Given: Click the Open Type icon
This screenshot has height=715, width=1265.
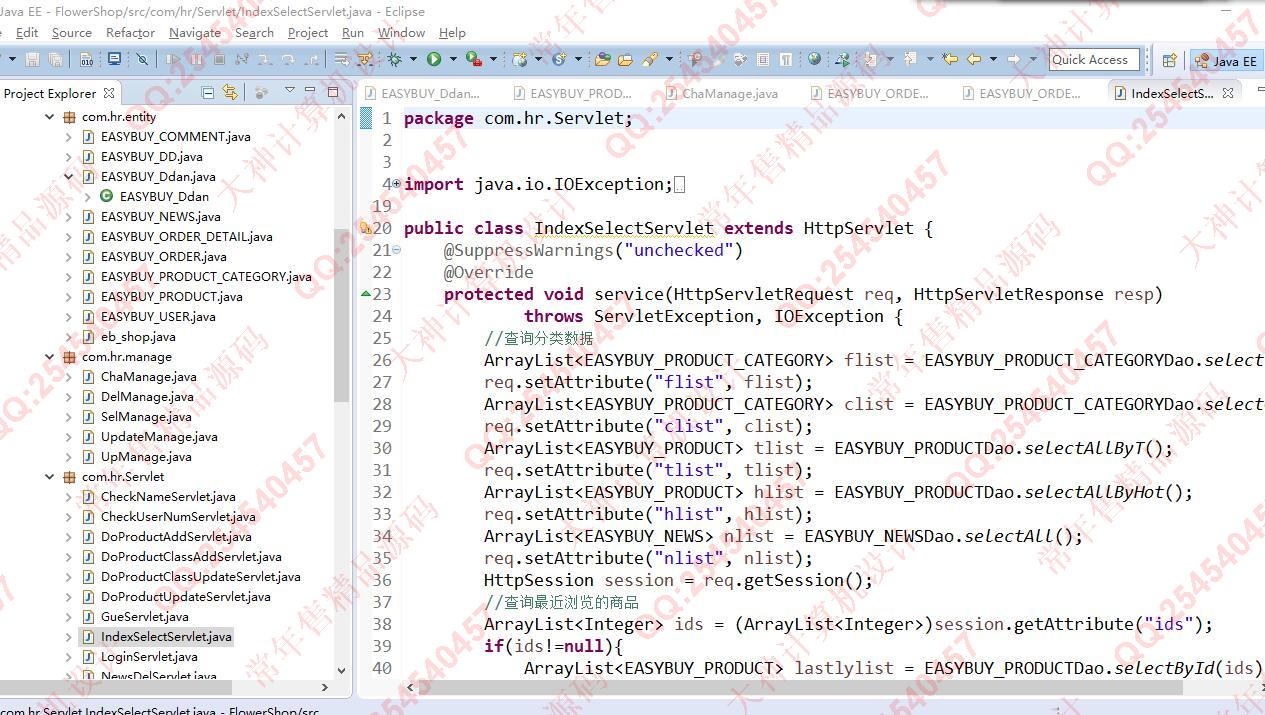Looking at the screenshot, I should coord(602,60).
